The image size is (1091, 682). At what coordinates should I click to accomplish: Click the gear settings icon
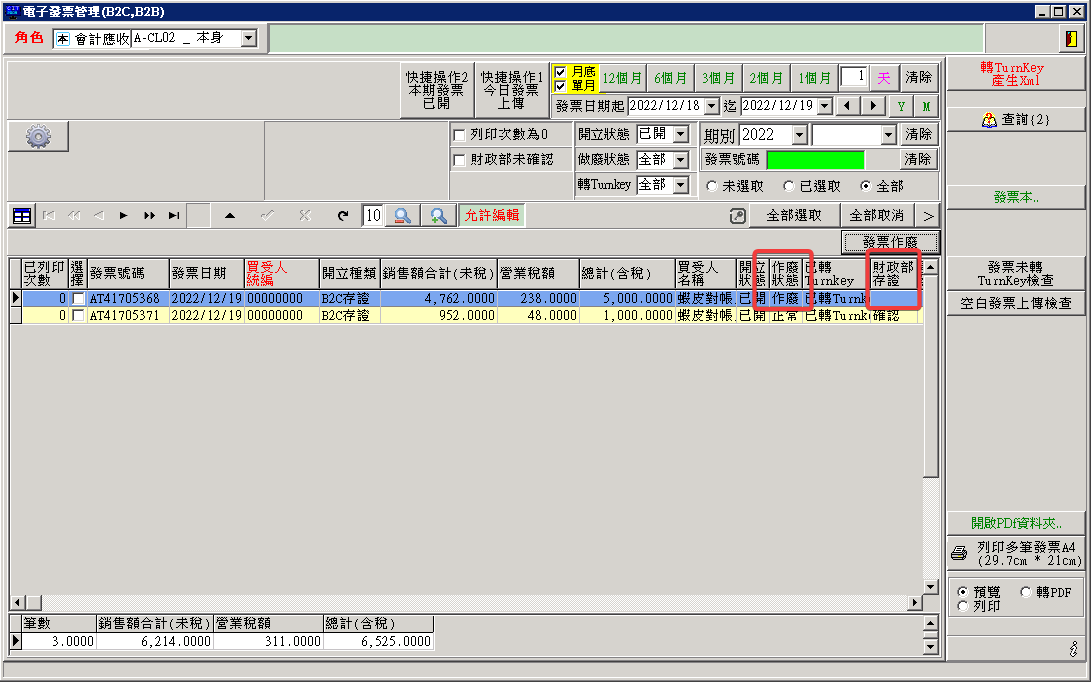[x=38, y=137]
